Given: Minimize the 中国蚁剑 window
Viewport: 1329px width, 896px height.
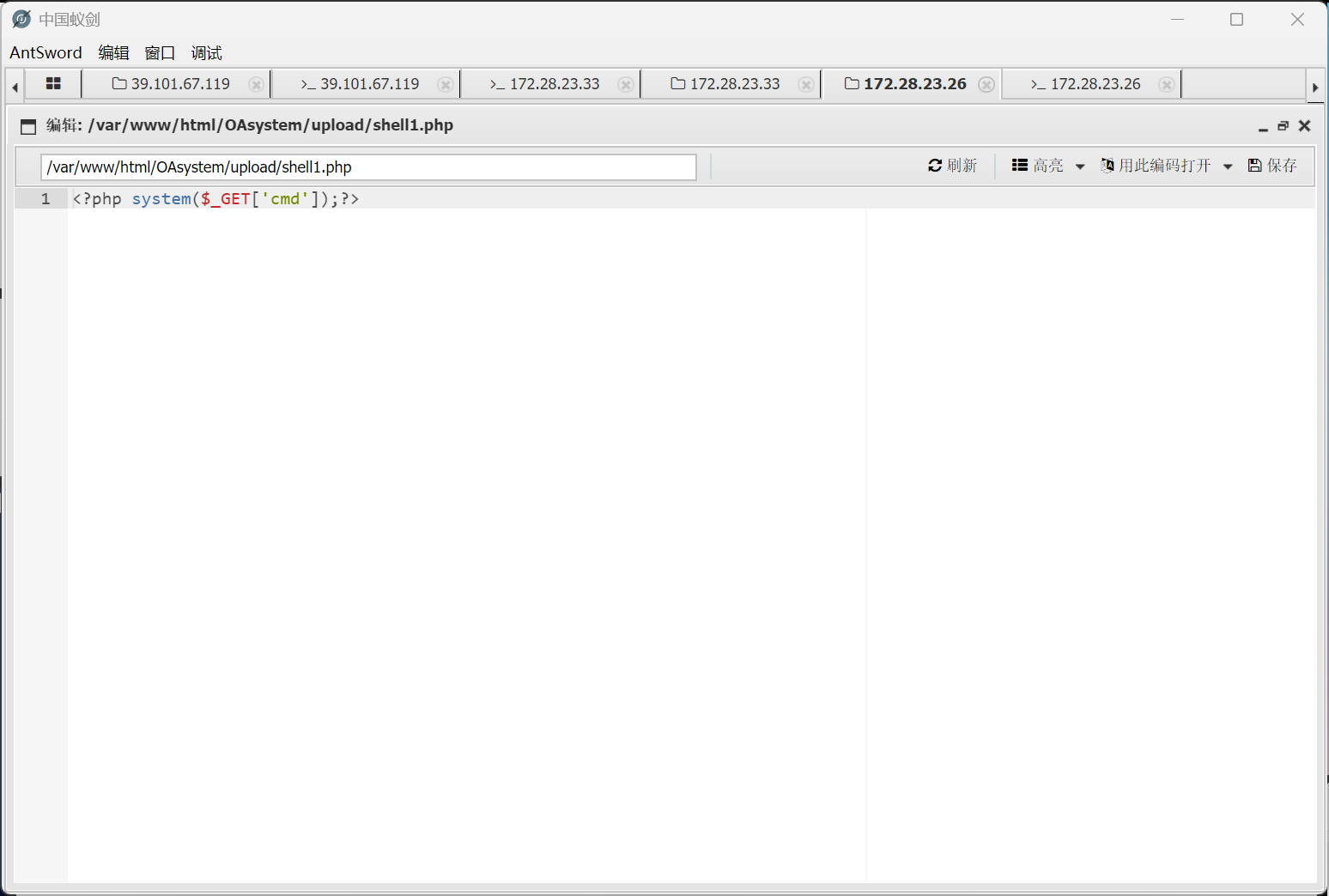Looking at the screenshot, I should [1177, 19].
